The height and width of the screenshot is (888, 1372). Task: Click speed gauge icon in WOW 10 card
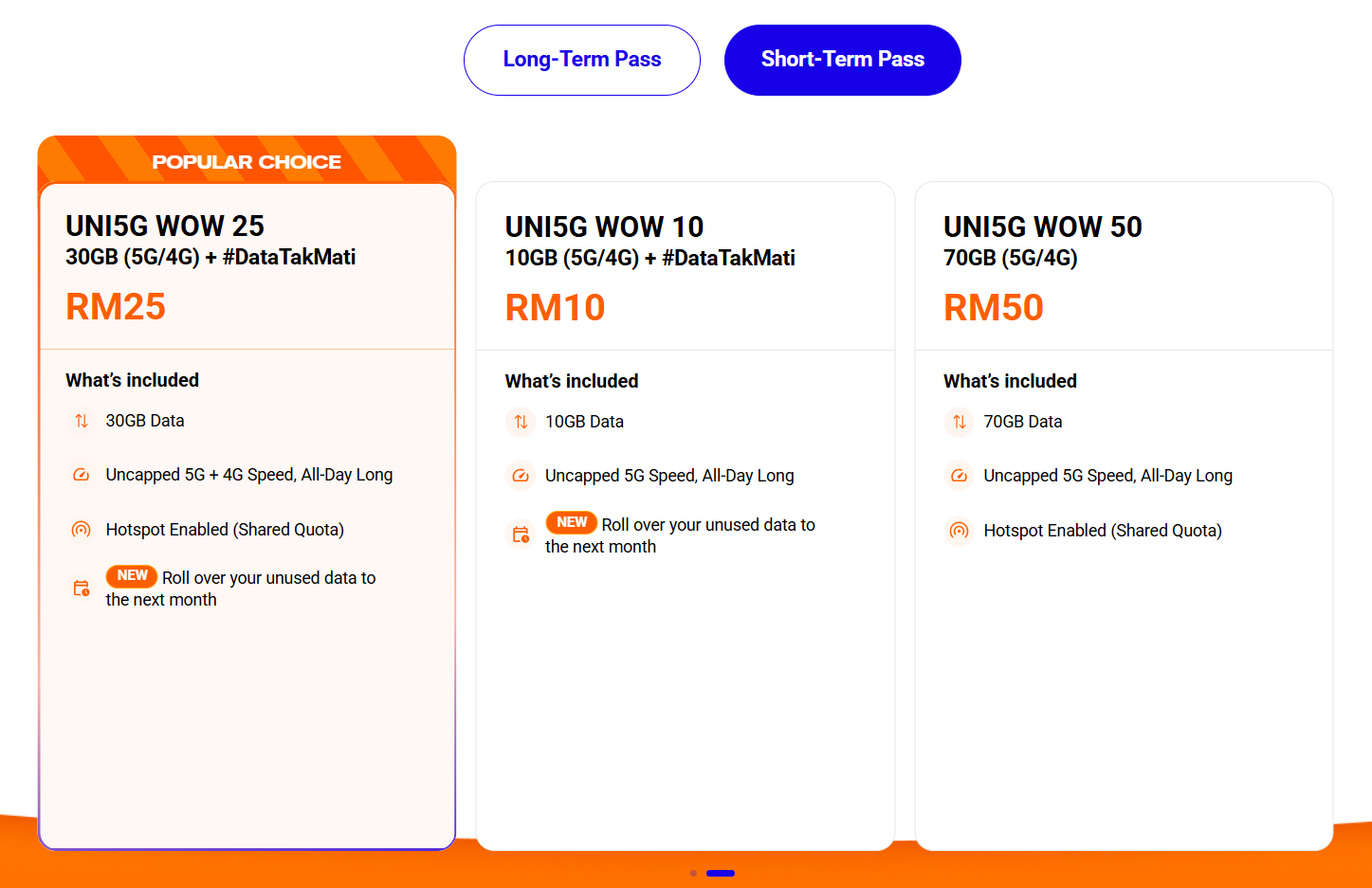[x=521, y=476]
